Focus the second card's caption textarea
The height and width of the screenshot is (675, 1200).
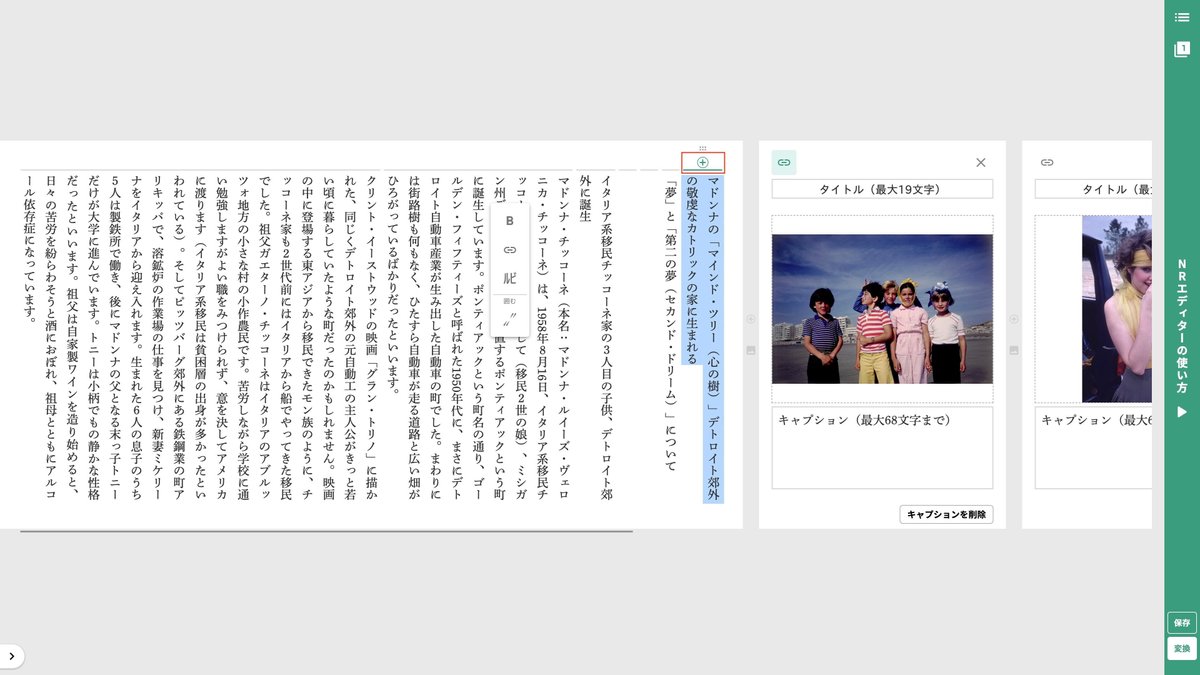point(1093,447)
